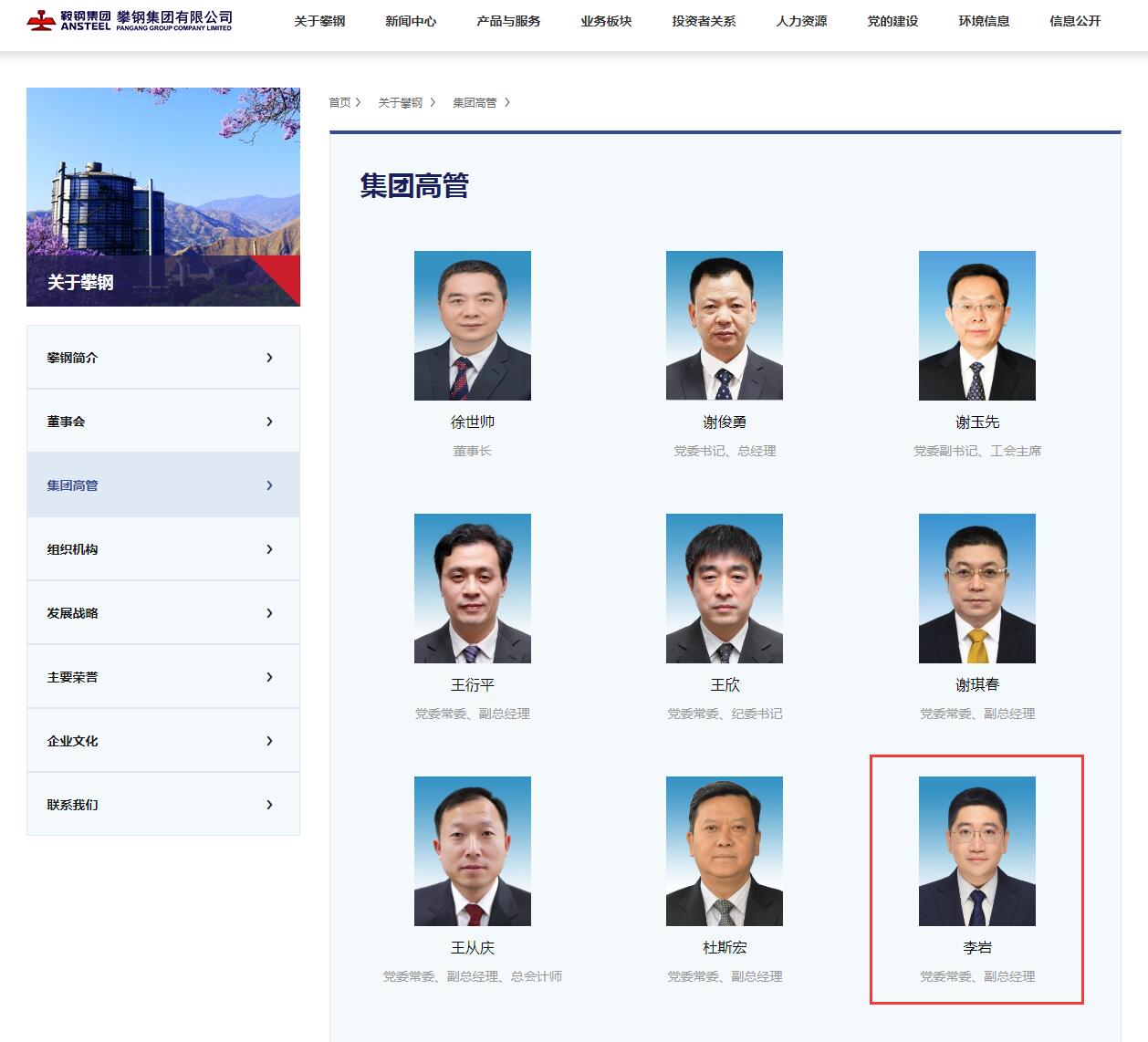The image size is (1148, 1042).
Task: Go to 产品与服务 in the navigation bar
Action: tap(508, 21)
